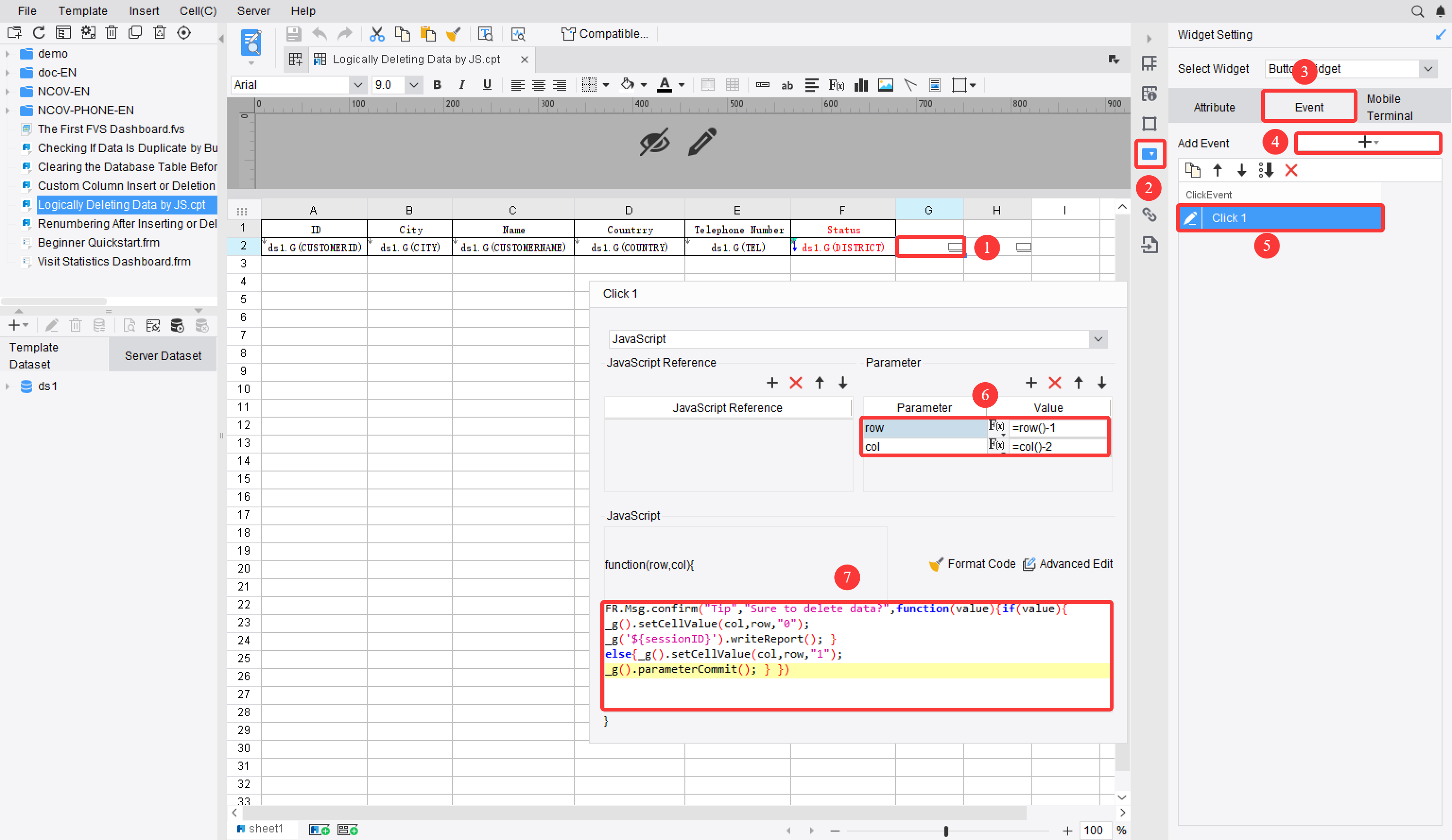Open the Template menu

[x=82, y=11]
